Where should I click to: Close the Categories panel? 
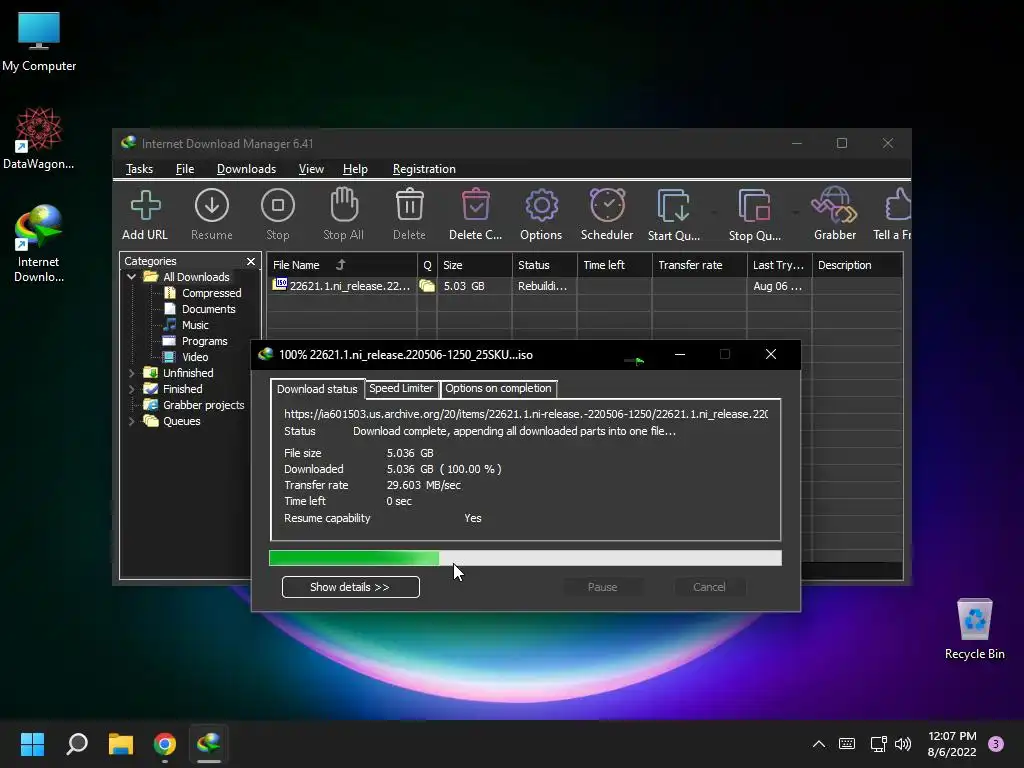251,261
